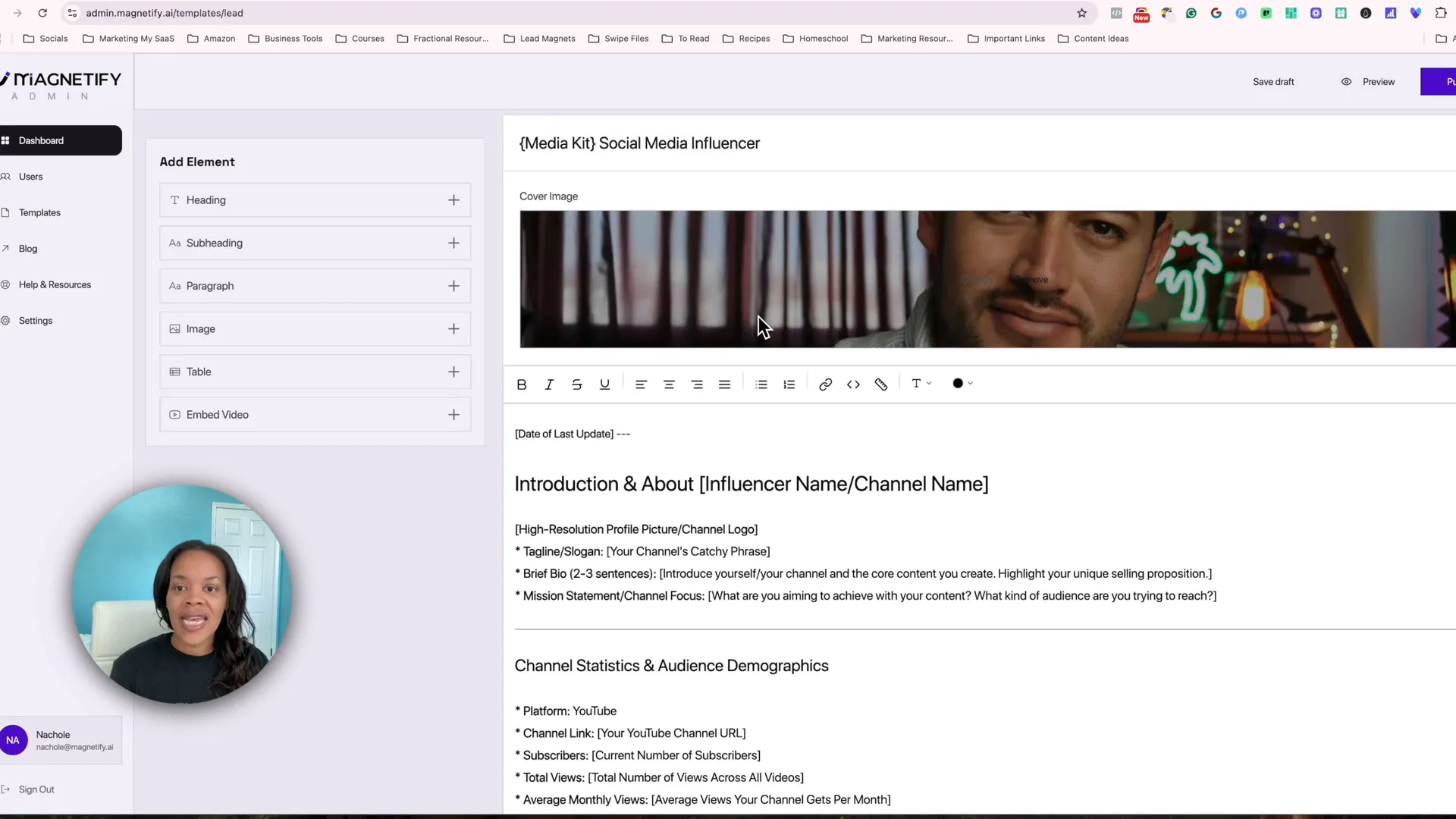Click the Nachole user profile card

[x=61, y=740]
